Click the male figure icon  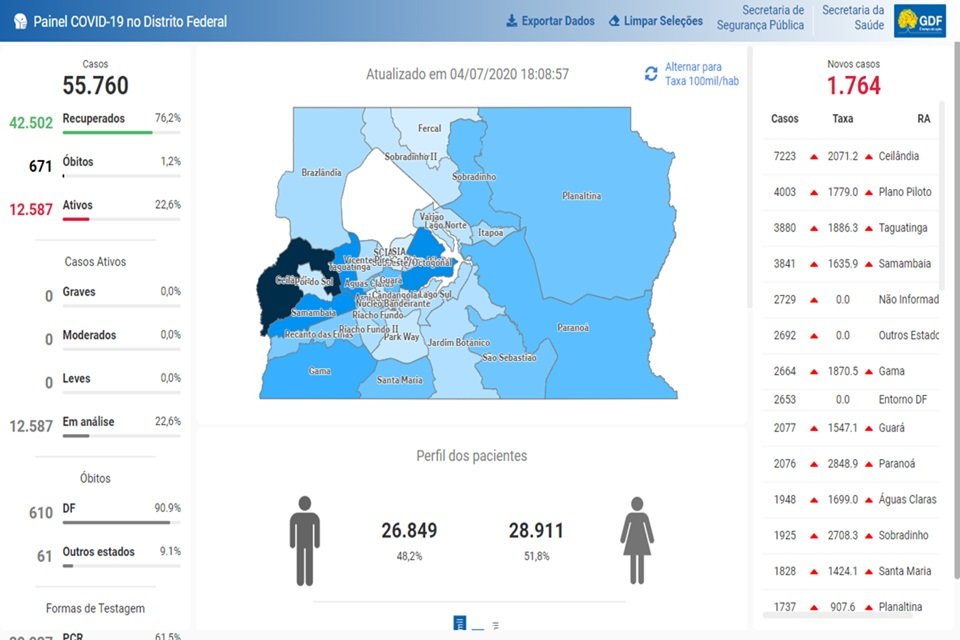pos(304,541)
